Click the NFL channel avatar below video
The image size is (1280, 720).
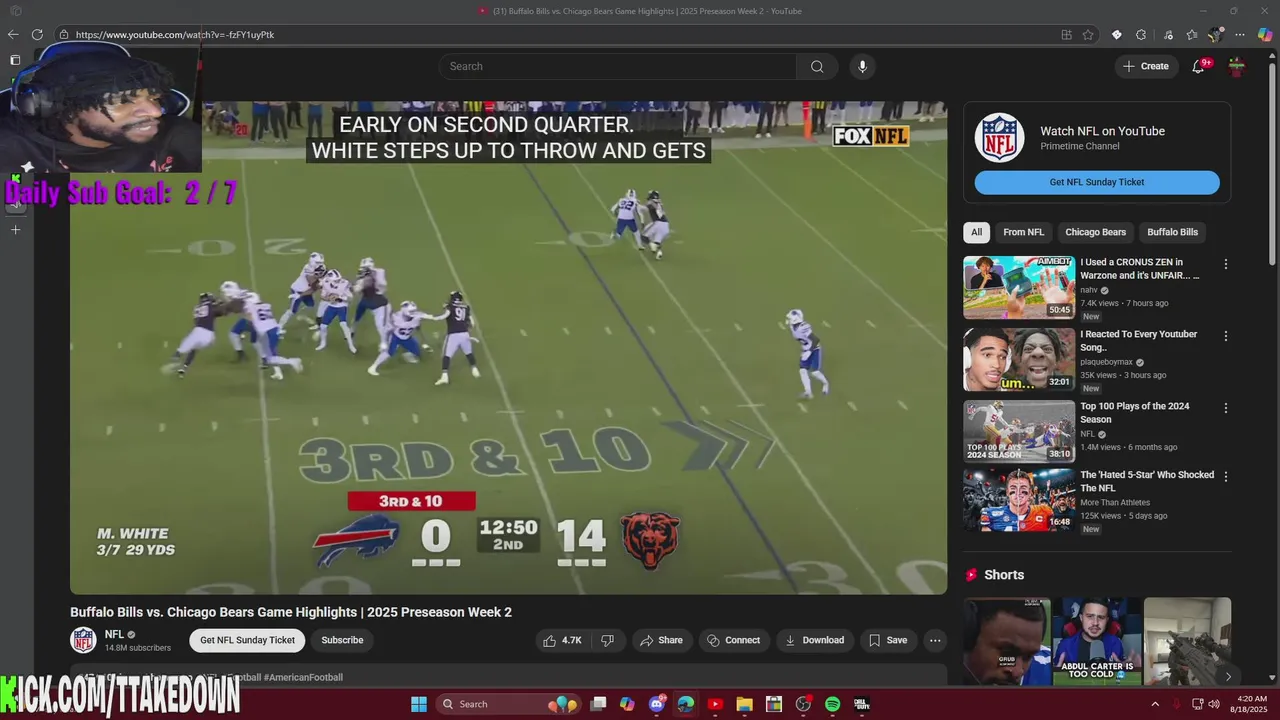[84, 640]
